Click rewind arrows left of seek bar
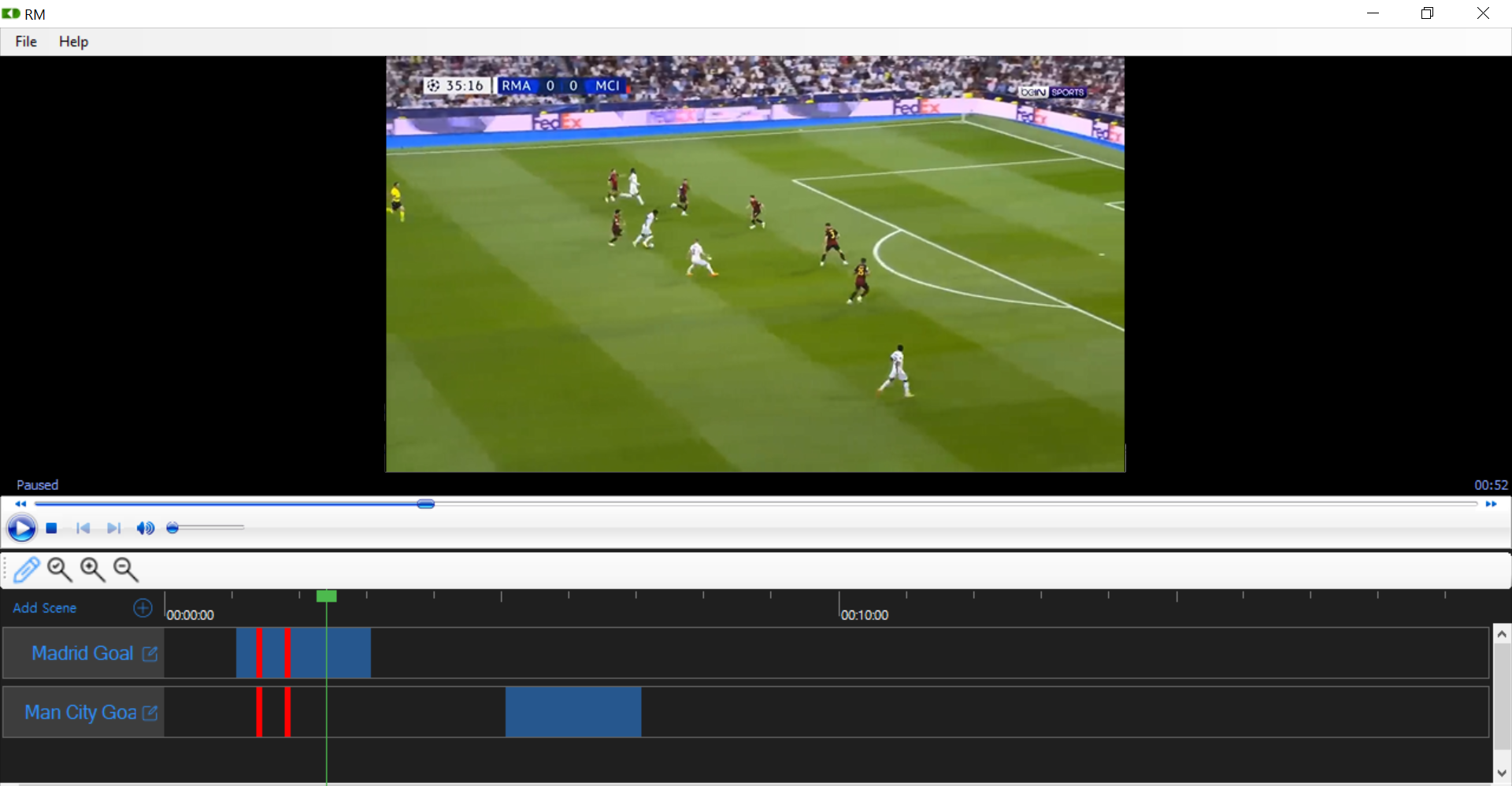1512x786 pixels. coord(20,504)
